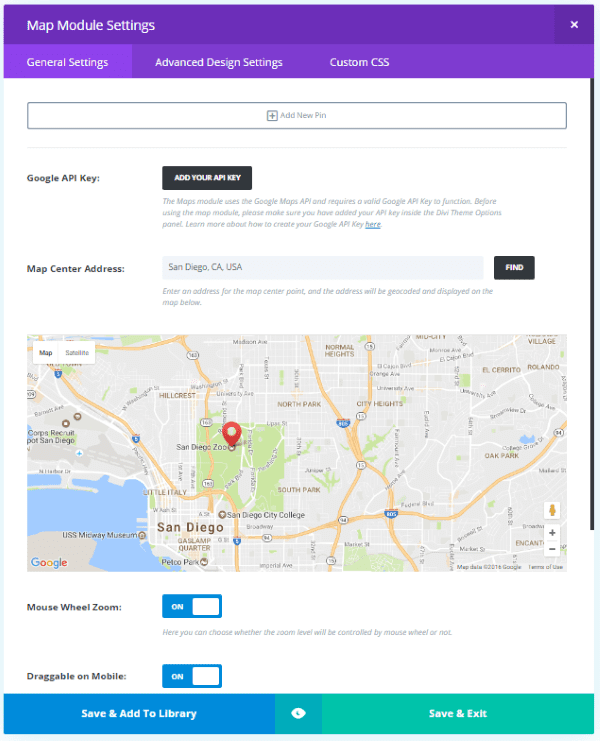Click the 'ROLANDO' map label
Viewport: 600px width, 741px height.
[543, 367]
